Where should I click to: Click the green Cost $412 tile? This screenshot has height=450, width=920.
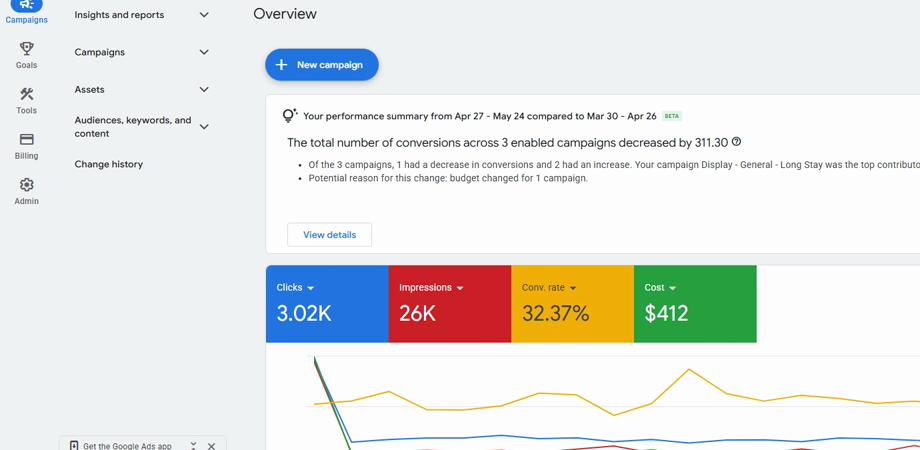click(x=695, y=304)
